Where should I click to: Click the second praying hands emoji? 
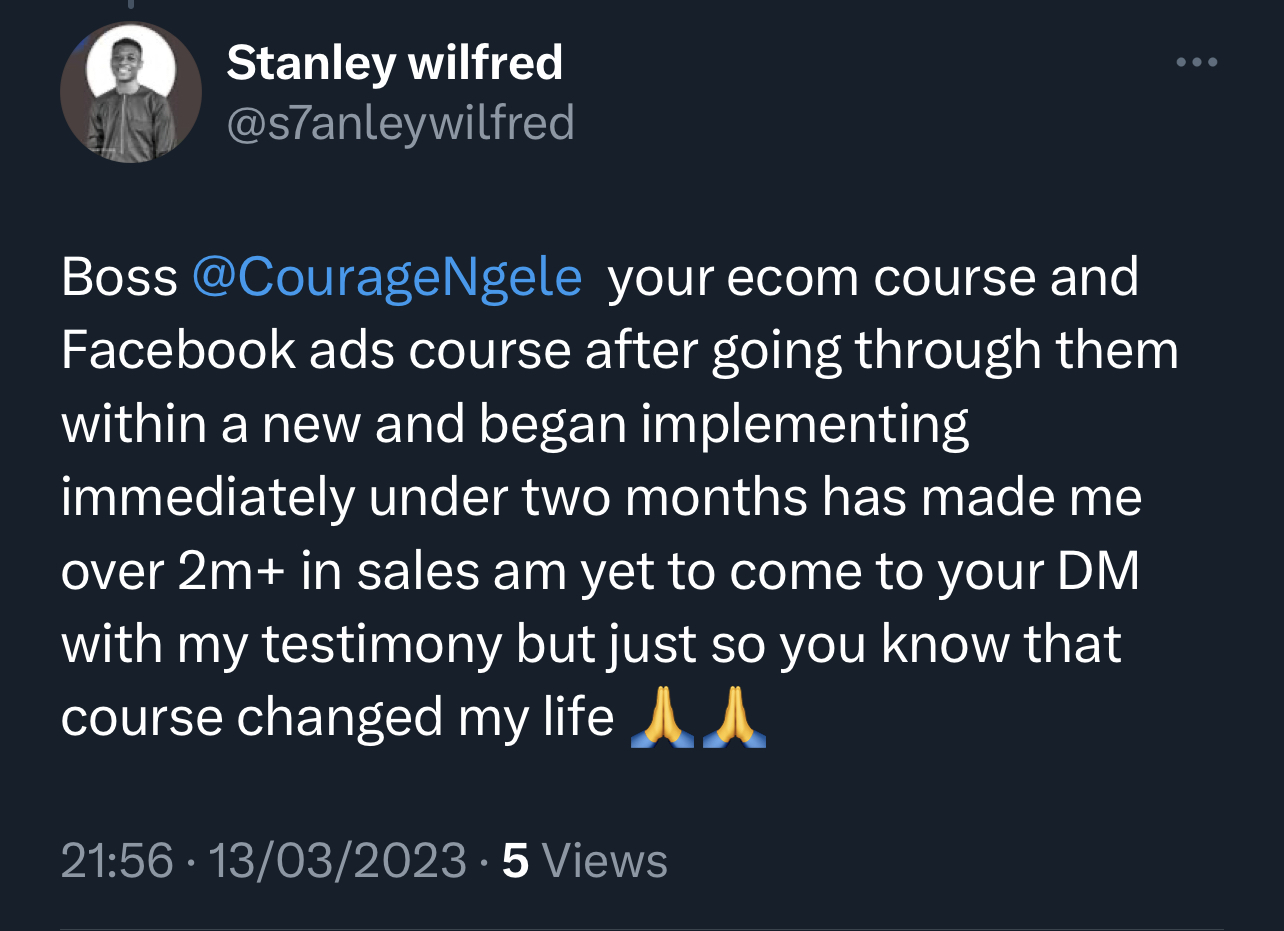click(x=734, y=718)
